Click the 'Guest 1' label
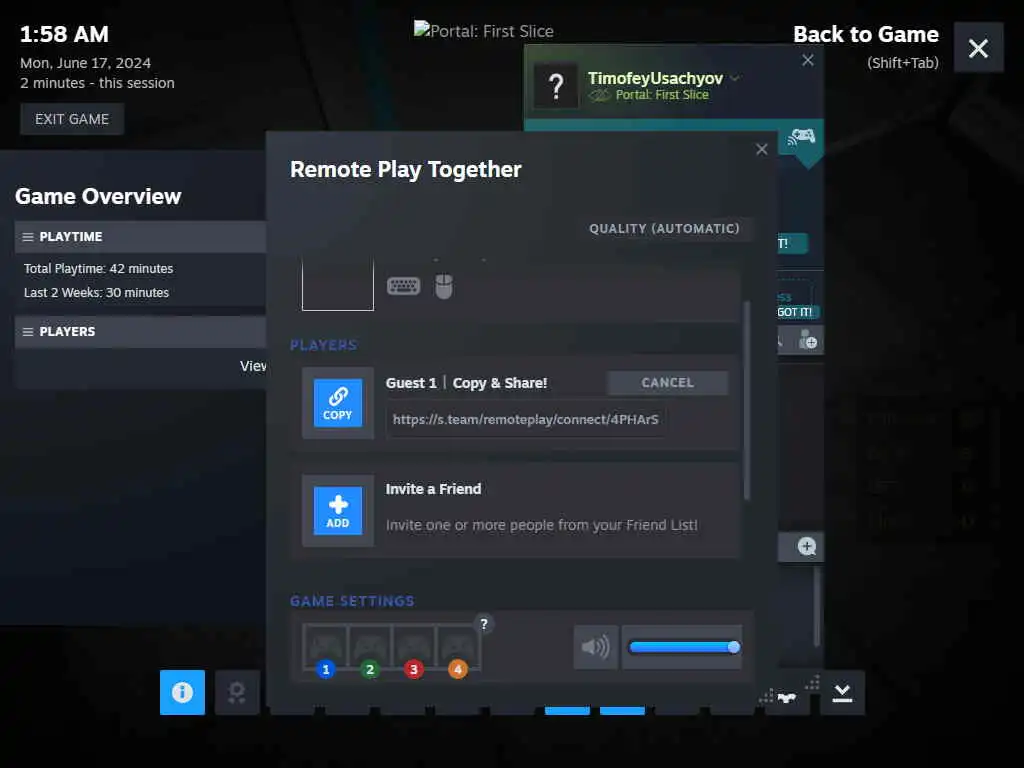1024x768 pixels. coord(411,383)
